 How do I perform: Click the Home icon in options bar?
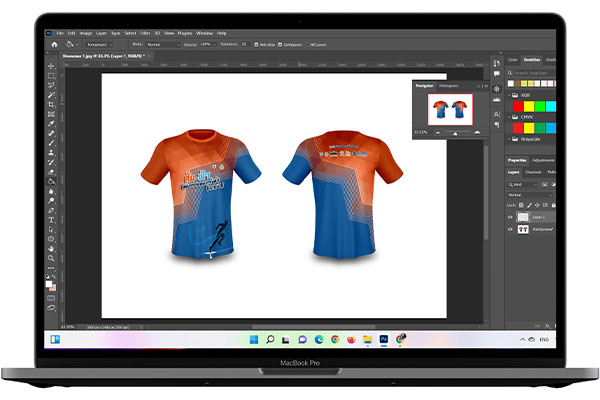click(x=54, y=44)
